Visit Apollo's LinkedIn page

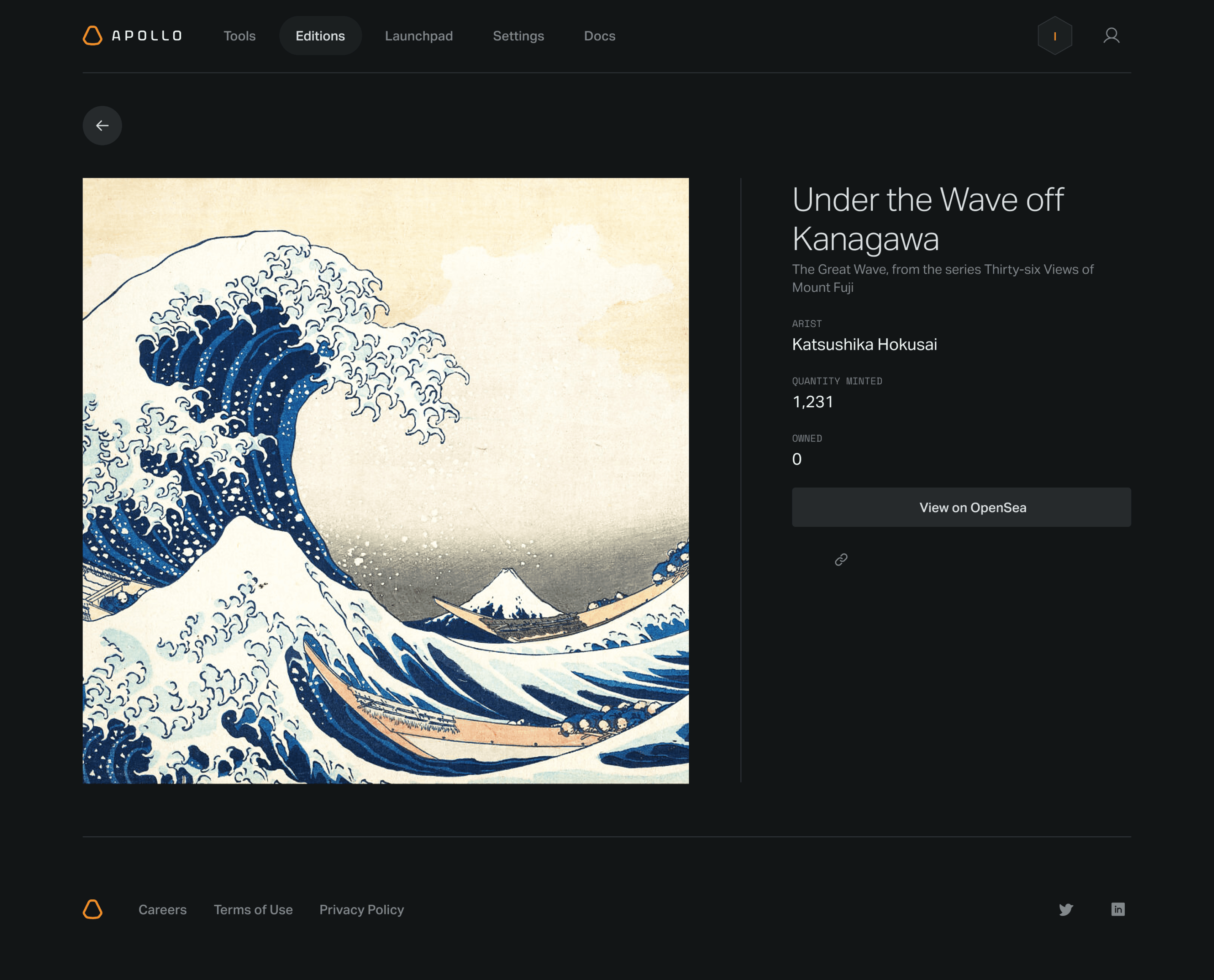(x=1117, y=909)
